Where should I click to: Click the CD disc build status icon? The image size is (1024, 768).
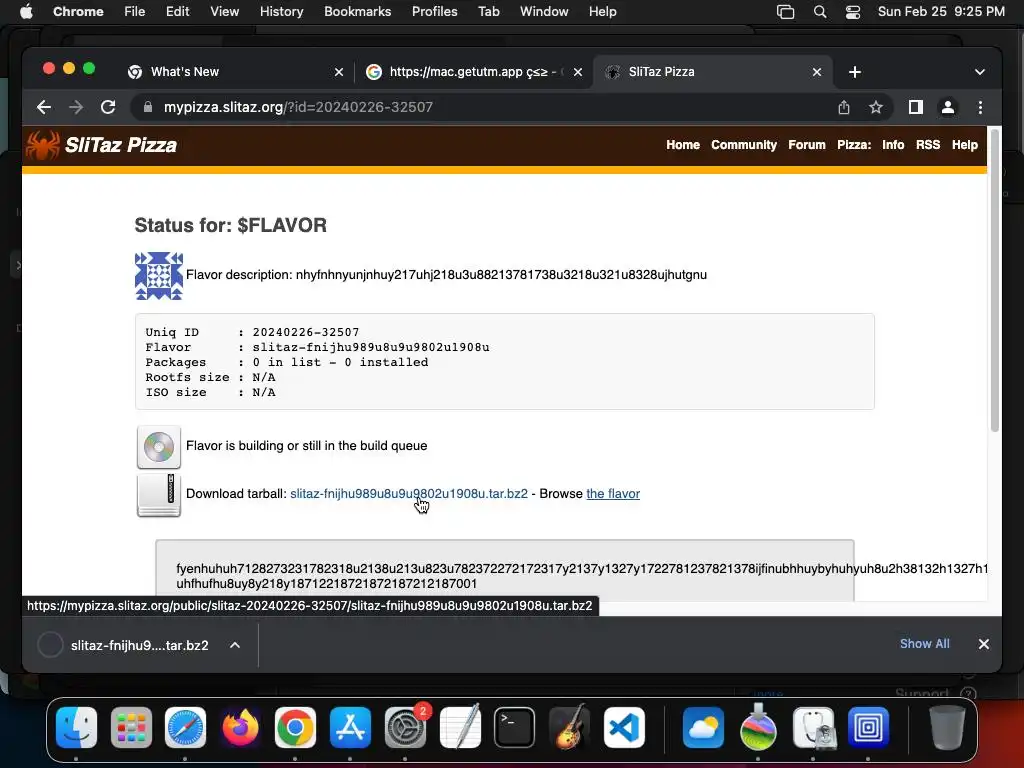pos(159,447)
